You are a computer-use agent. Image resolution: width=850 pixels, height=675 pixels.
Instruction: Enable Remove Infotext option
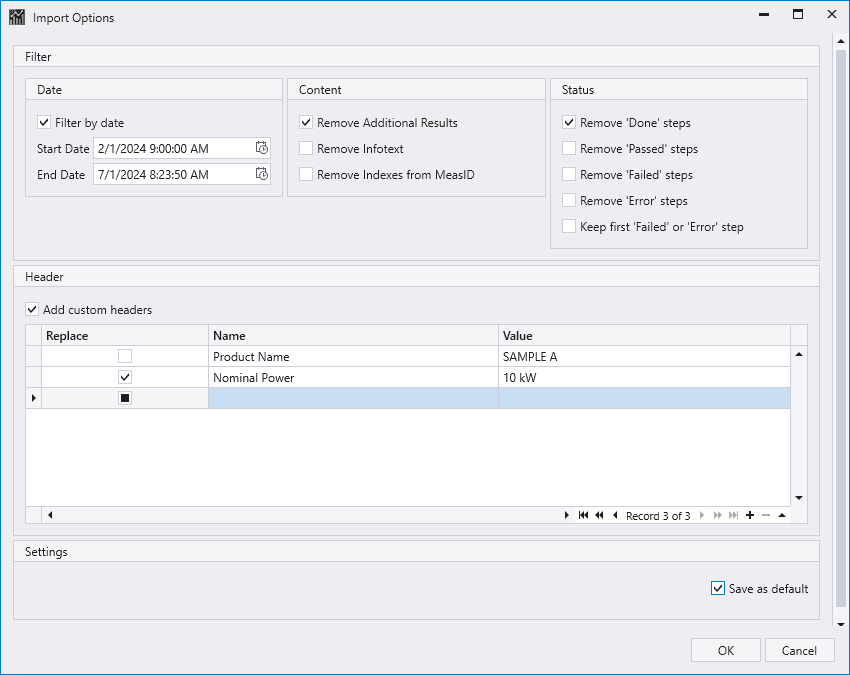click(306, 148)
